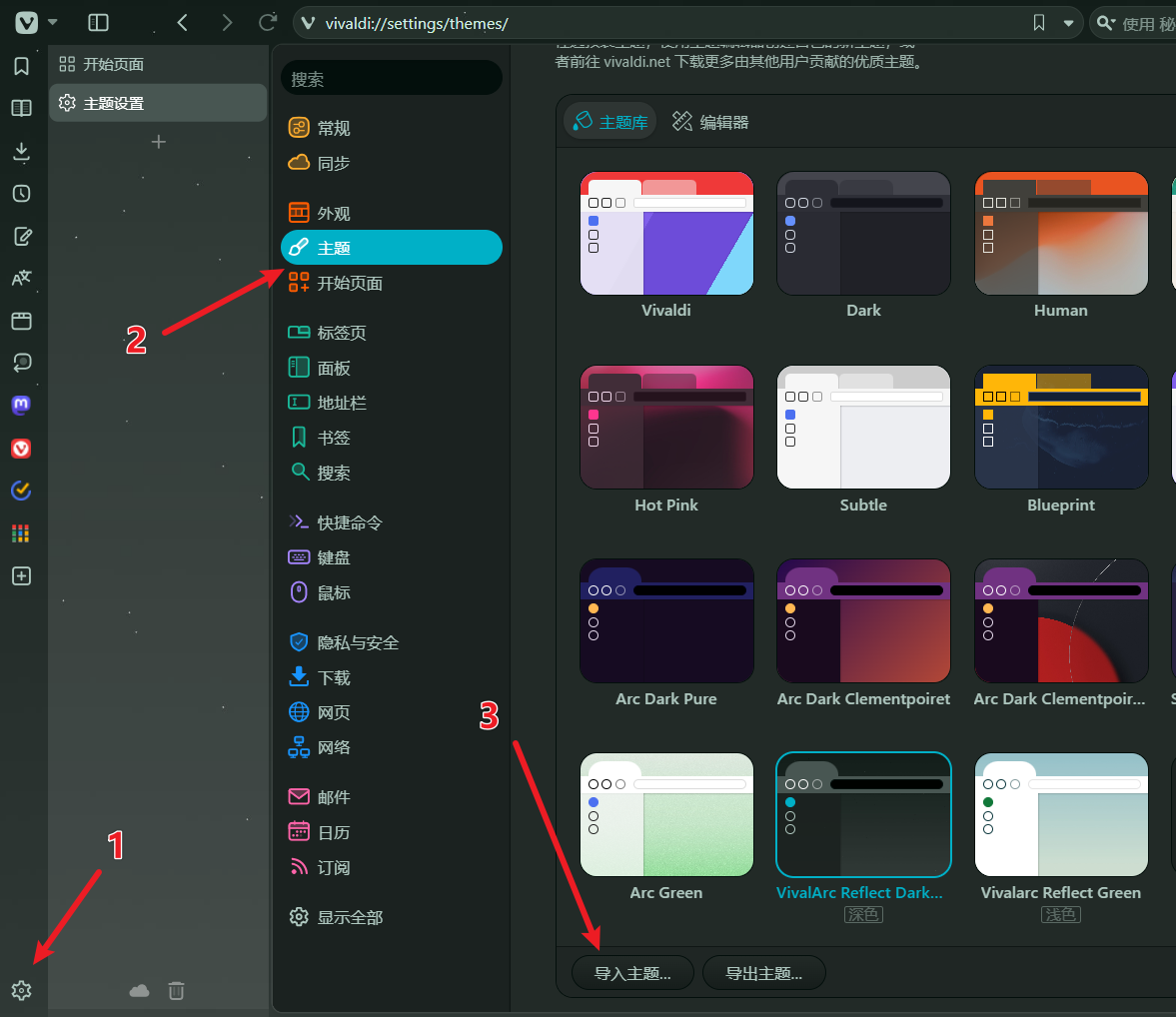Open the Mastodon web panel
Viewport: 1176px width, 1017px height.
[x=22, y=406]
